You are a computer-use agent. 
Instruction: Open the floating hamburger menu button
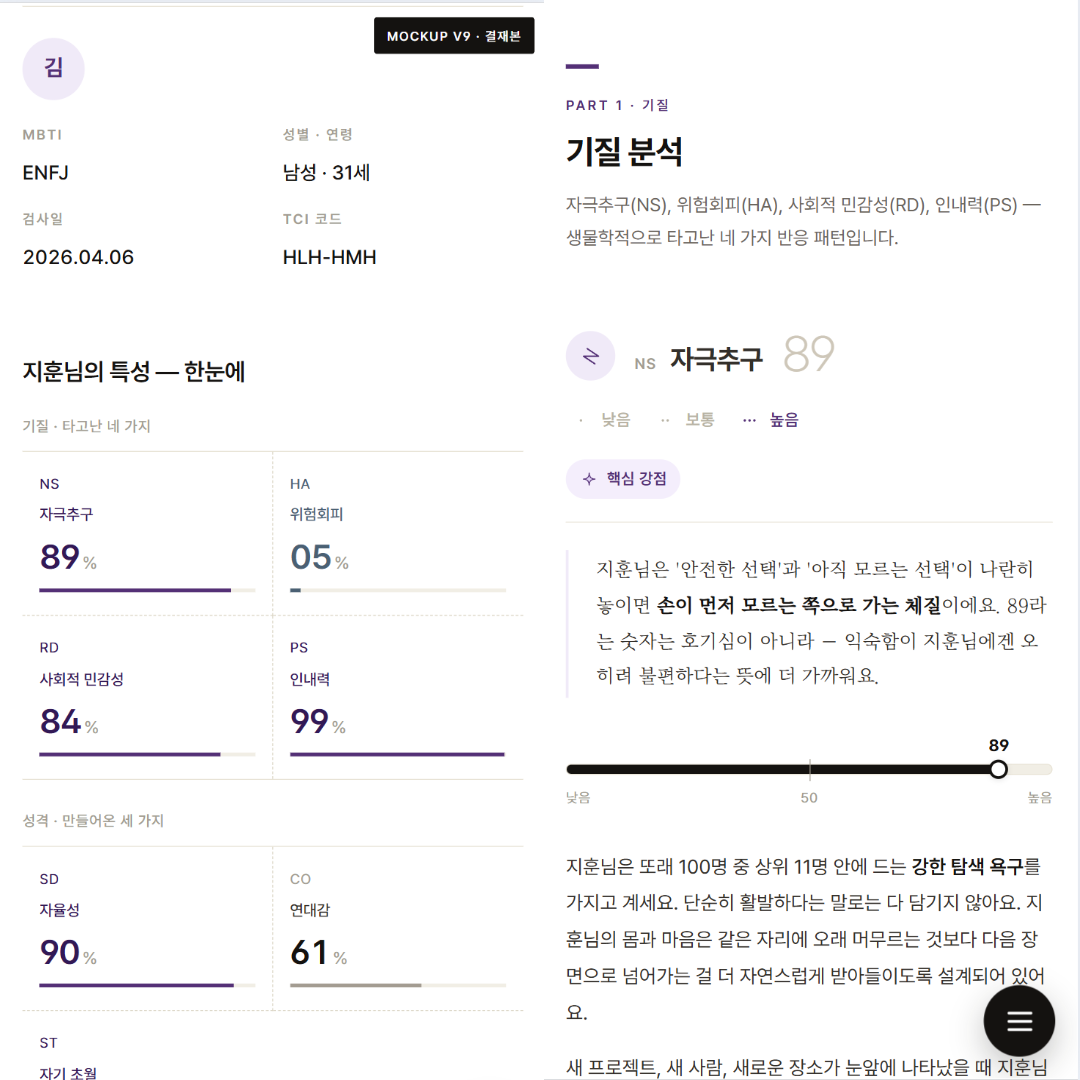tap(1019, 1021)
